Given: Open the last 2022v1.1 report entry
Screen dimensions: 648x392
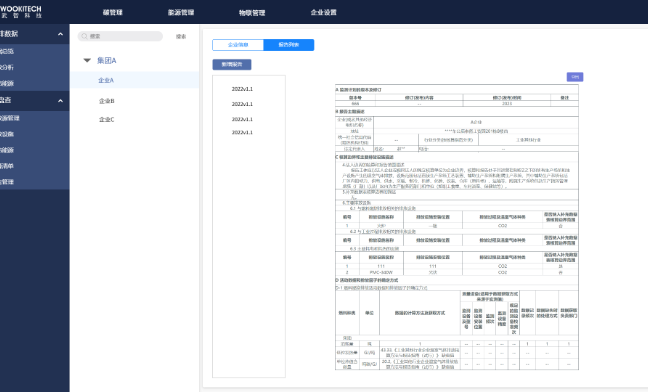Looking at the screenshot, I should (242, 132).
